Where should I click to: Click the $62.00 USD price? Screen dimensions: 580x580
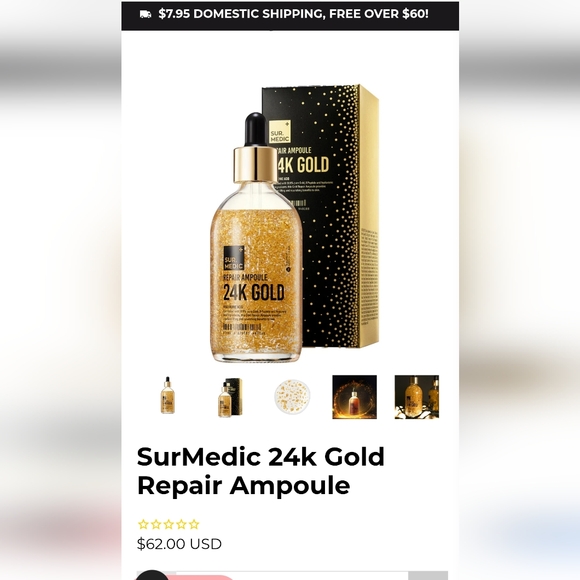coord(179,544)
